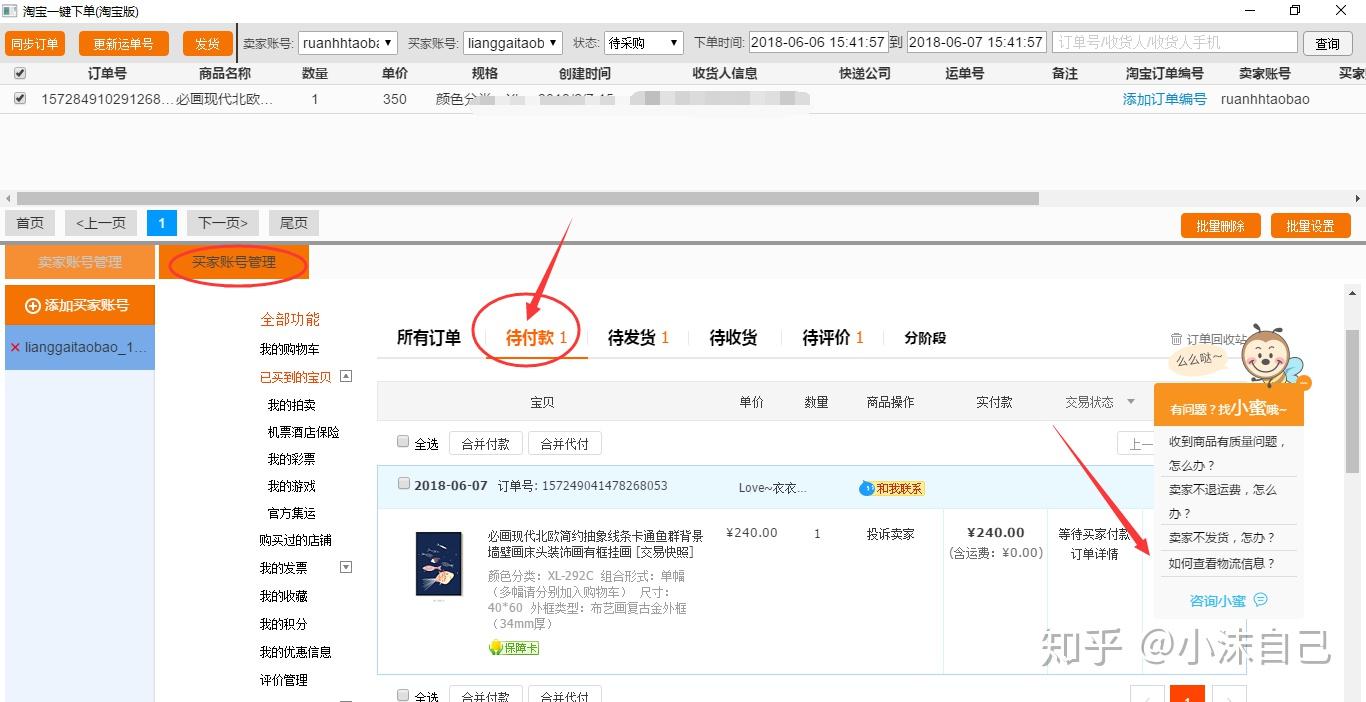Click the 订单回收站 trash icon

pyautogui.click(x=1176, y=340)
